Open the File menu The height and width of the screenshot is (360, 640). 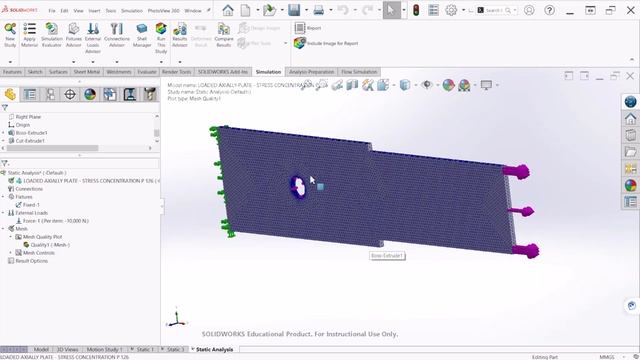[x=52, y=11]
